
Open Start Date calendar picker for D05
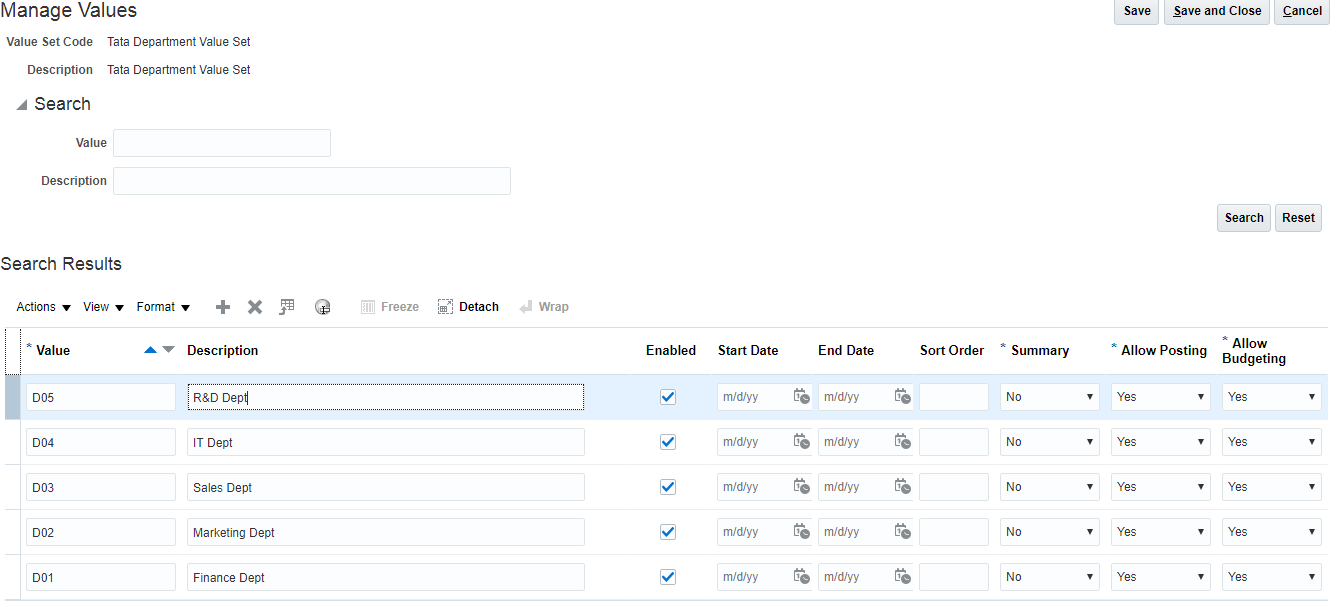[x=801, y=397]
